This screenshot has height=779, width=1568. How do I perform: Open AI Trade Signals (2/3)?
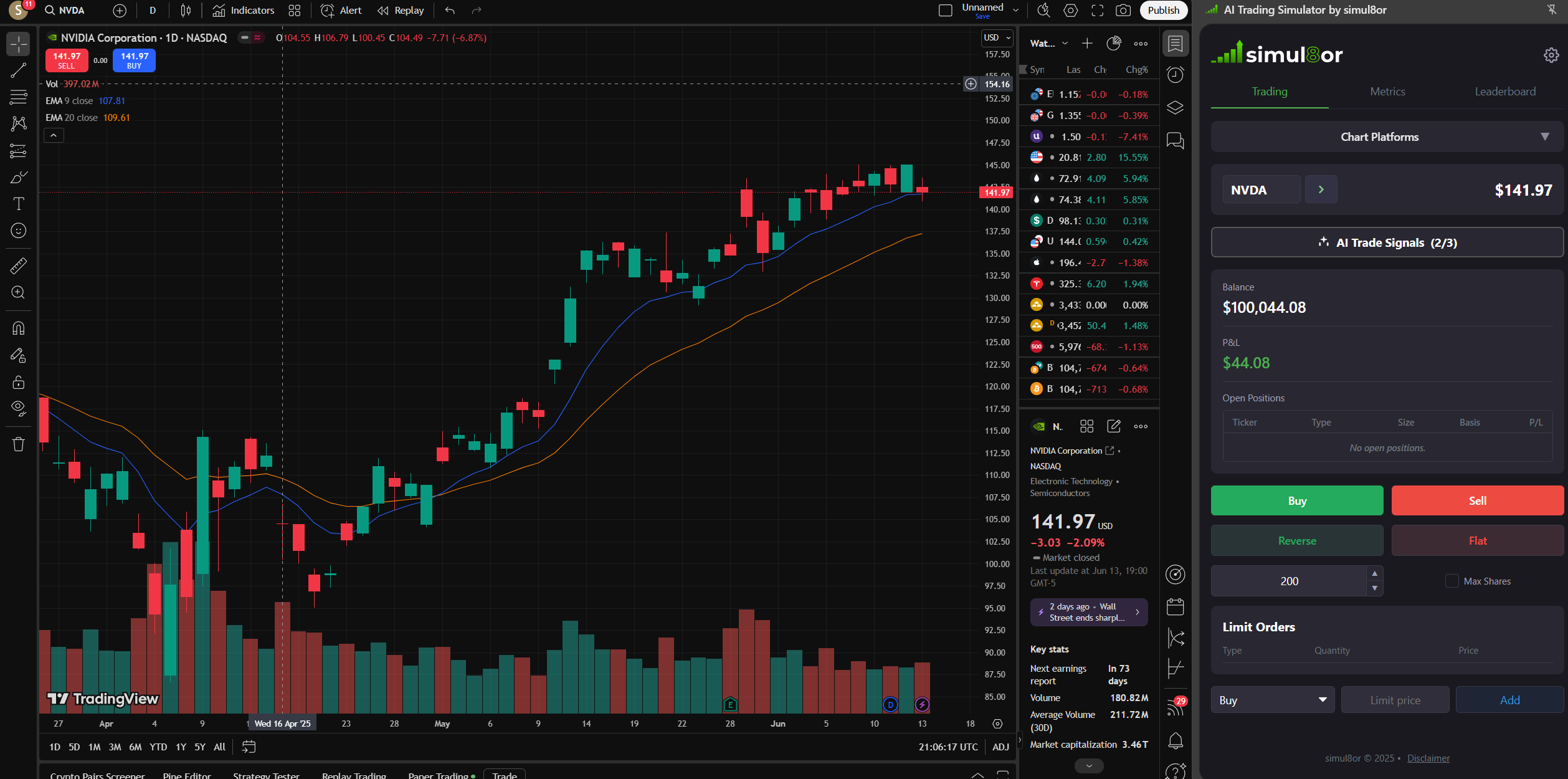(1387, 242)
